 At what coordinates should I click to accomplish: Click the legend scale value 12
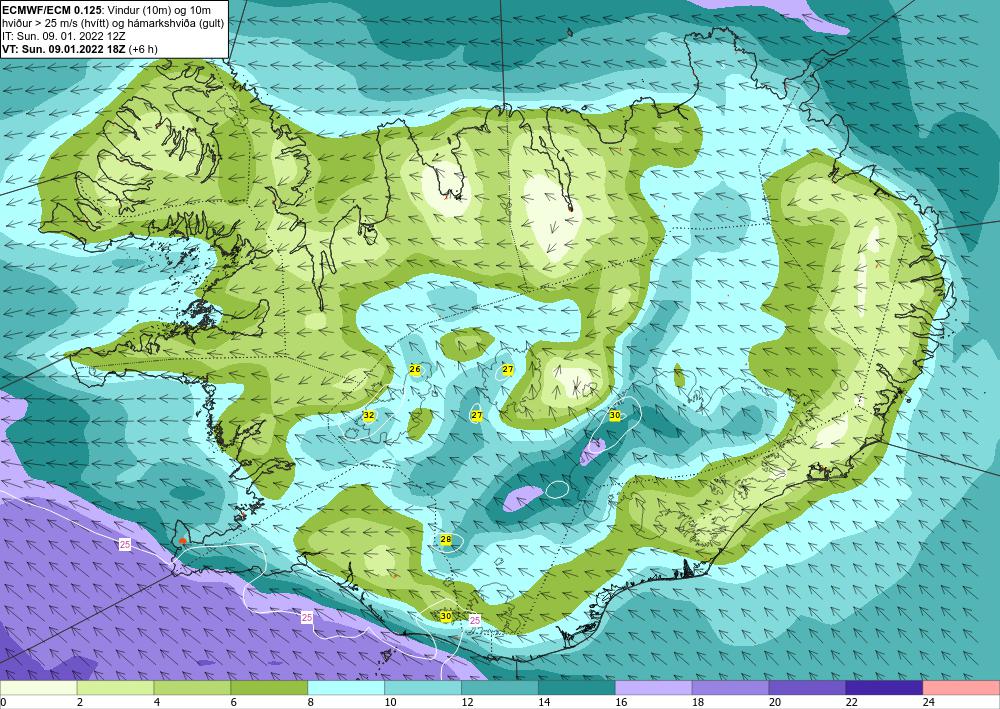point(467,702)
